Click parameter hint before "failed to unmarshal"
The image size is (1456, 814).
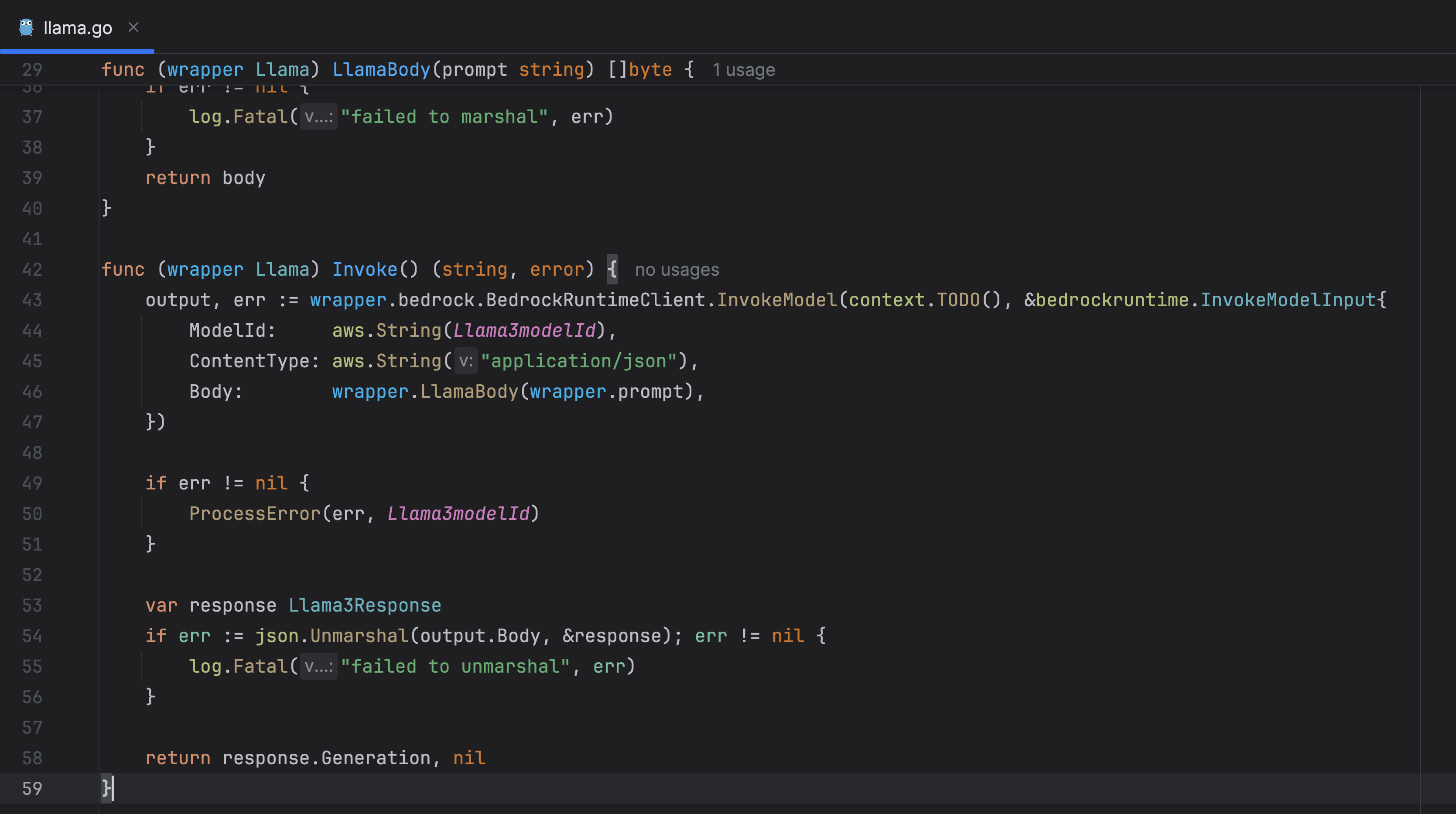tap(318, 667)
